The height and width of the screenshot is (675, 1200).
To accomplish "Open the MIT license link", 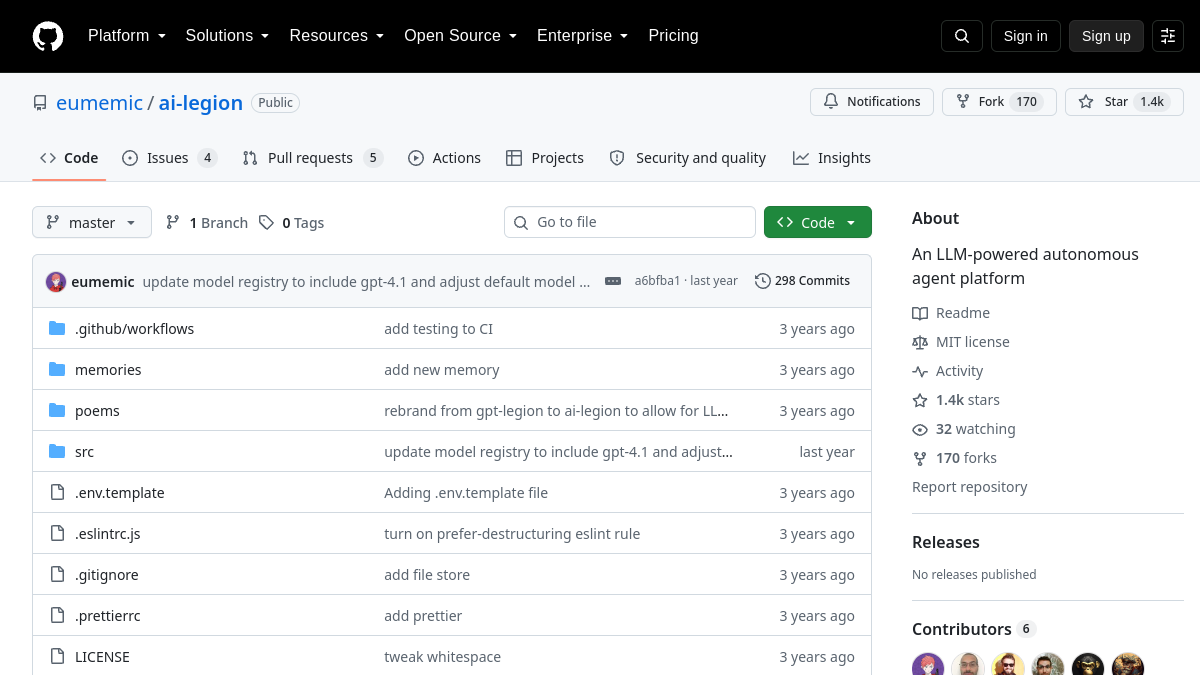I will tap(961, 342).
